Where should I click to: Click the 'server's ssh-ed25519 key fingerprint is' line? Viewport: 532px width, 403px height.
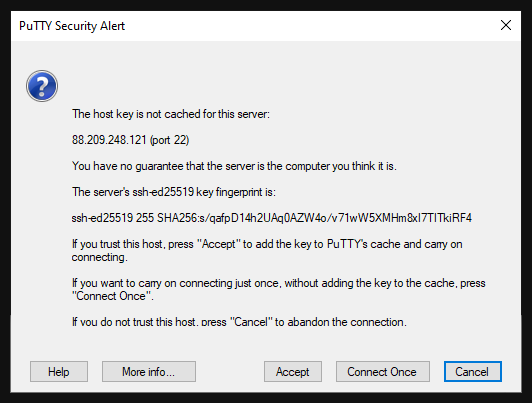click(x=174, y=192)
